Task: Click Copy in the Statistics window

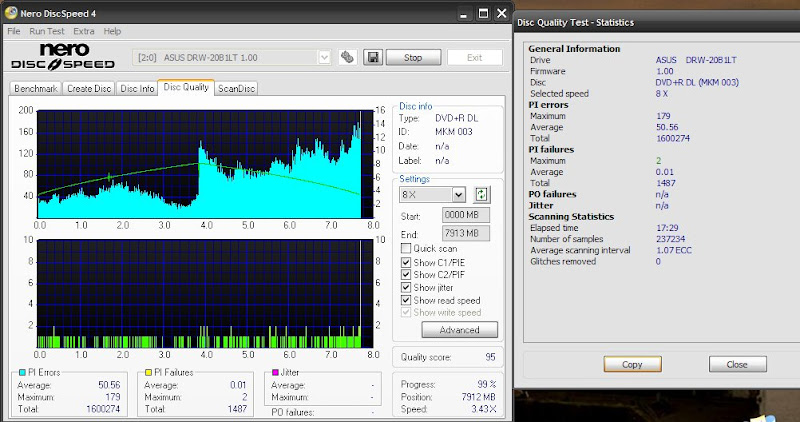Action: [x=632, y=364]
